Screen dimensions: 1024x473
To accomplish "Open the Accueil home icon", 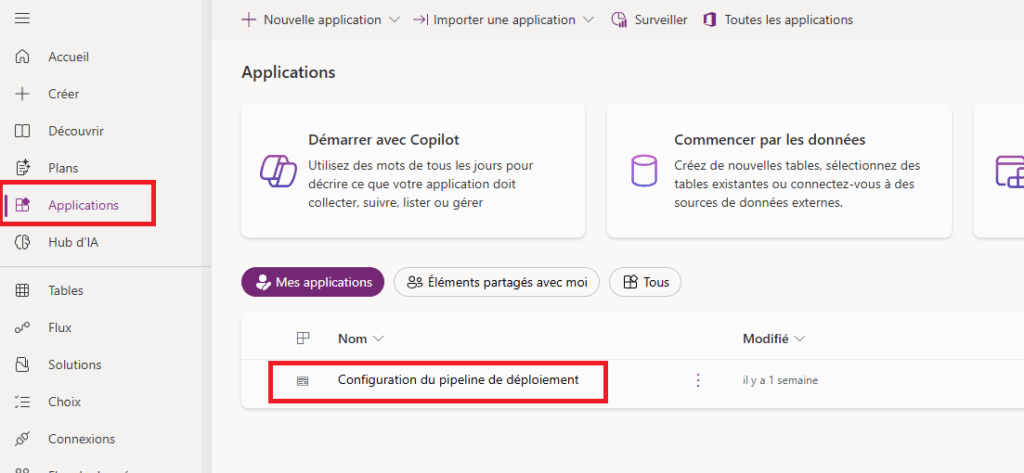I will [x=22, y=57].
